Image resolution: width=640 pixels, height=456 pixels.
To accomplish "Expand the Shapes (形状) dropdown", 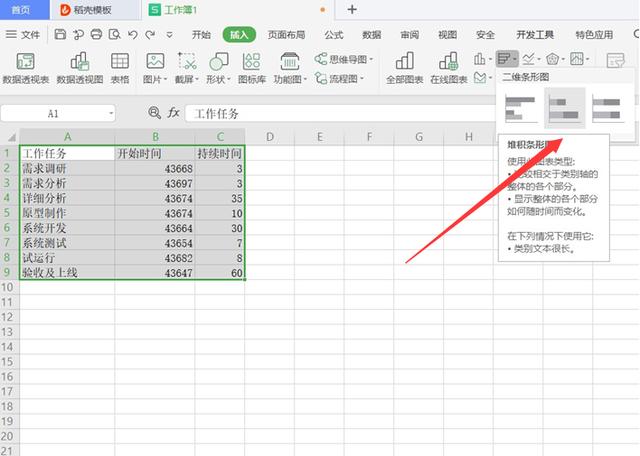I will pos(219,77).
